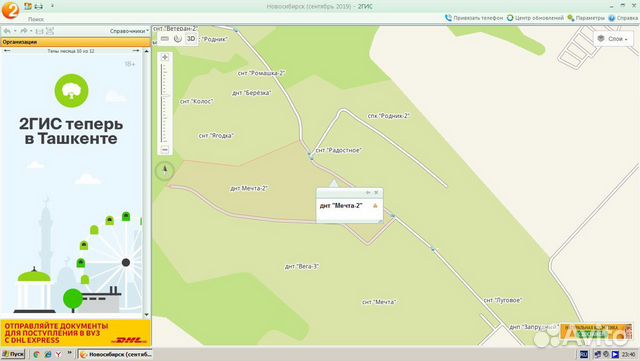Open the Параметры settings
Image resolution: width=640 pixels, height=361 pixels.
click(x=586, y=18)
